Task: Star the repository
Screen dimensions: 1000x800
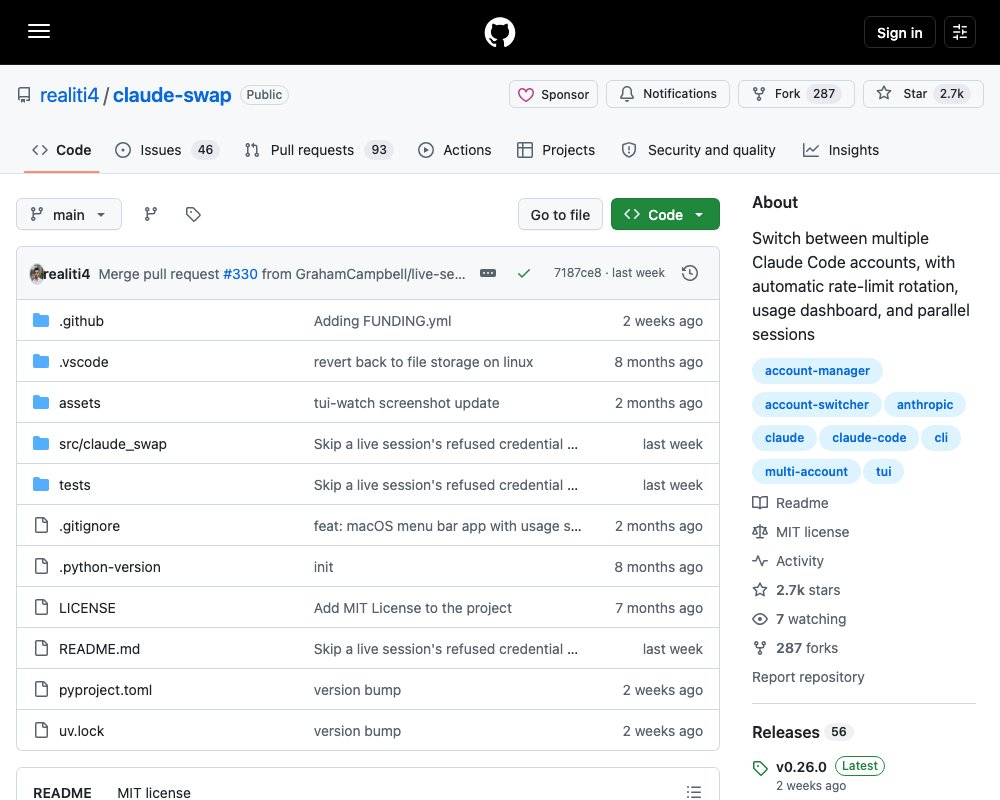Action: 923,94
